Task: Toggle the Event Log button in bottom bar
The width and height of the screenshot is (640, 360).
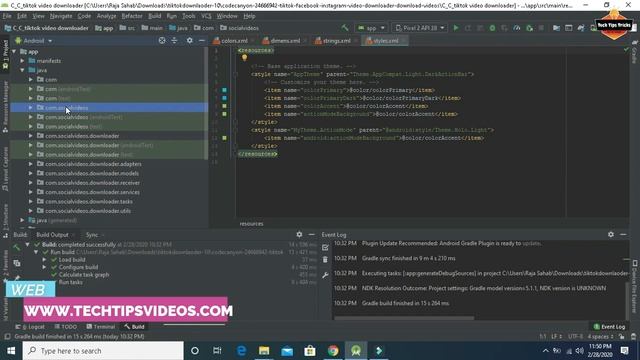Action: click(x=609, y=327)
